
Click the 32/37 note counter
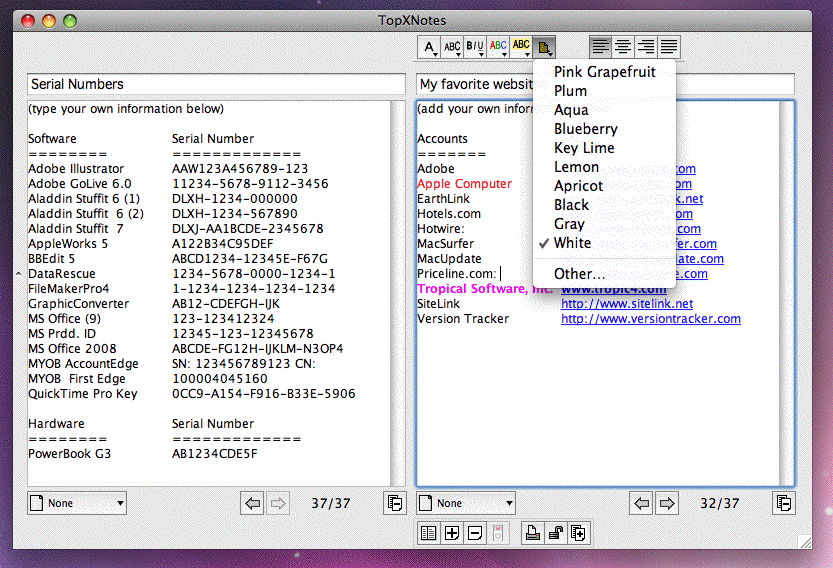tap(719, 503)
